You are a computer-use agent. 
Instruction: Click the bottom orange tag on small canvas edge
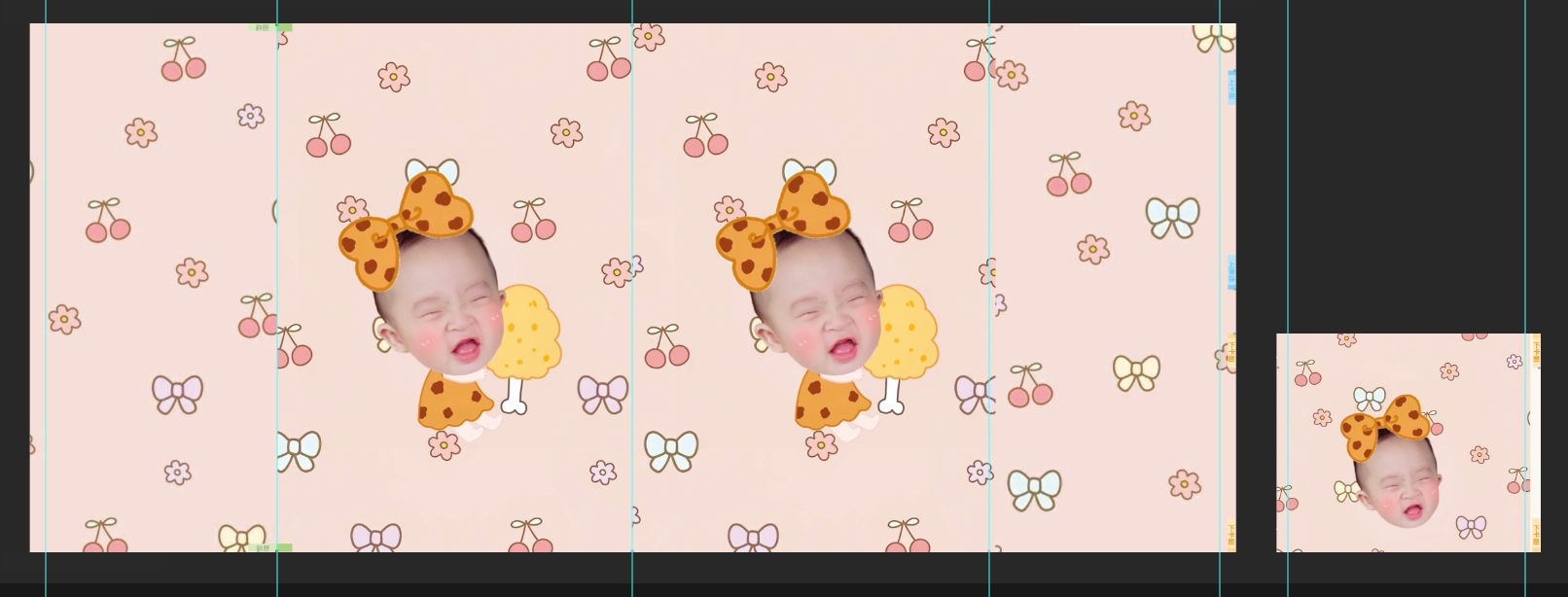point(1536,533)
